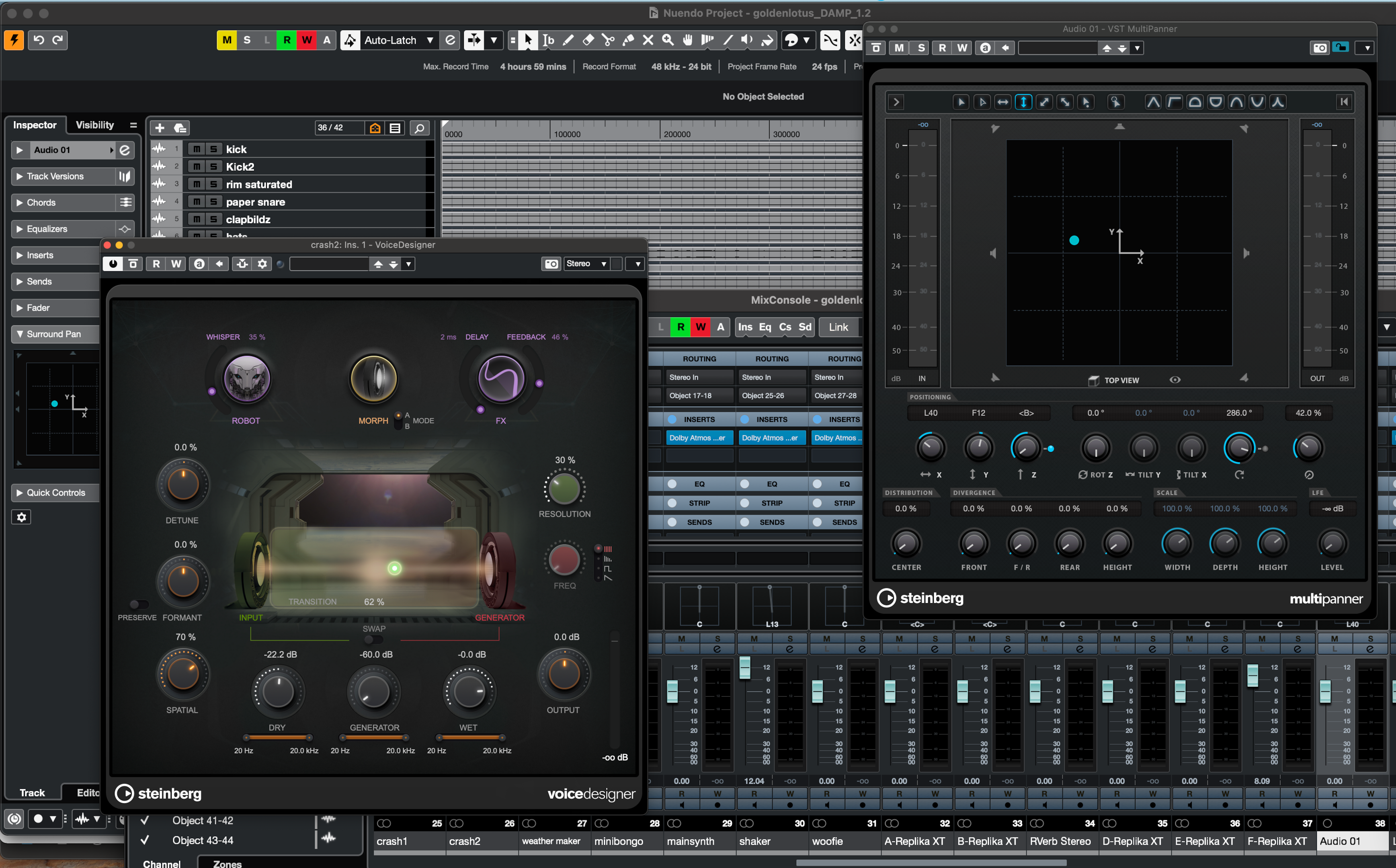Choose the Draw pencil tool
Viewport: 1396px width, 868px height.
click(x=568, y=40)
